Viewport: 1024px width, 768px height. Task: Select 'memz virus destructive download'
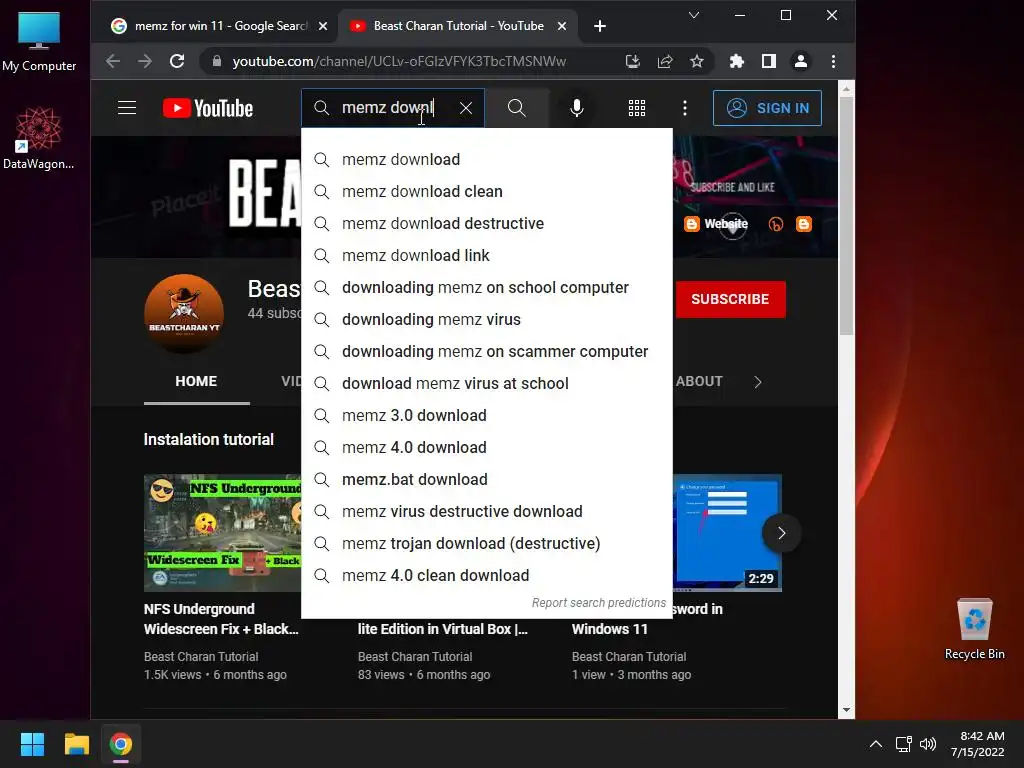coord(487,511)
